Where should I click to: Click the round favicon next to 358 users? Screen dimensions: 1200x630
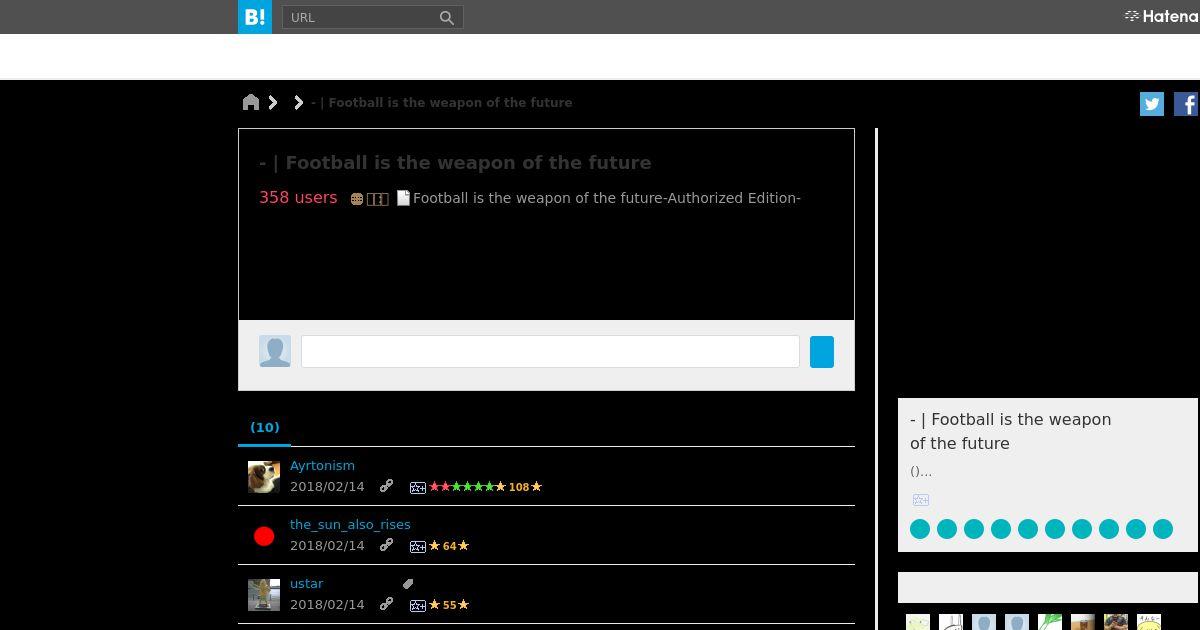coord(357,199)
